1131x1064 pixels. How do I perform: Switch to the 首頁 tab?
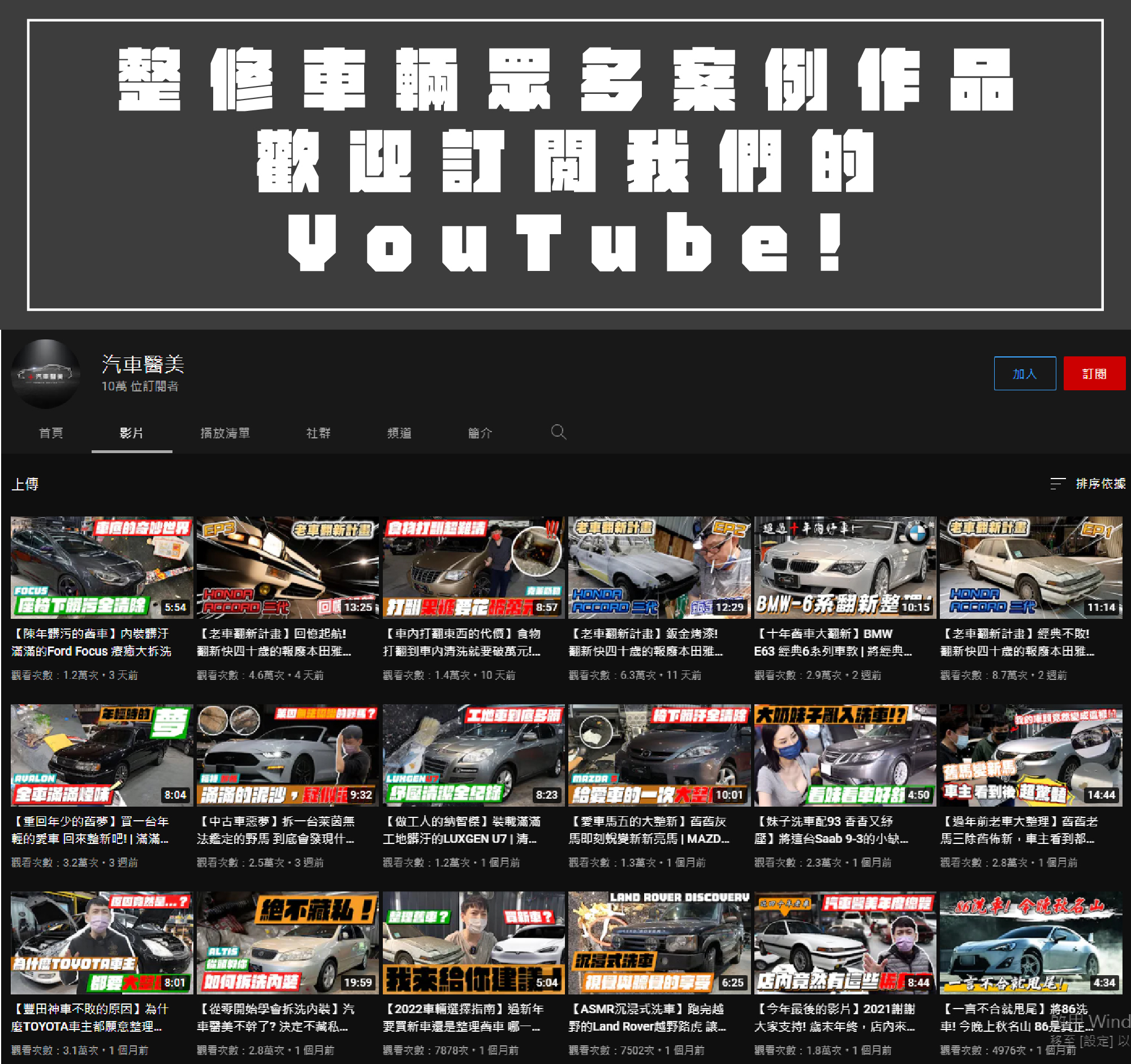[51, 433]
